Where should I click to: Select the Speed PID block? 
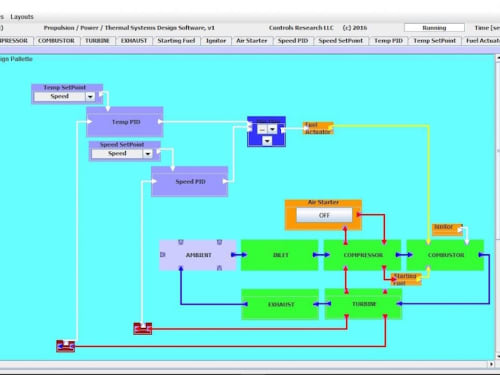[190, 182]
